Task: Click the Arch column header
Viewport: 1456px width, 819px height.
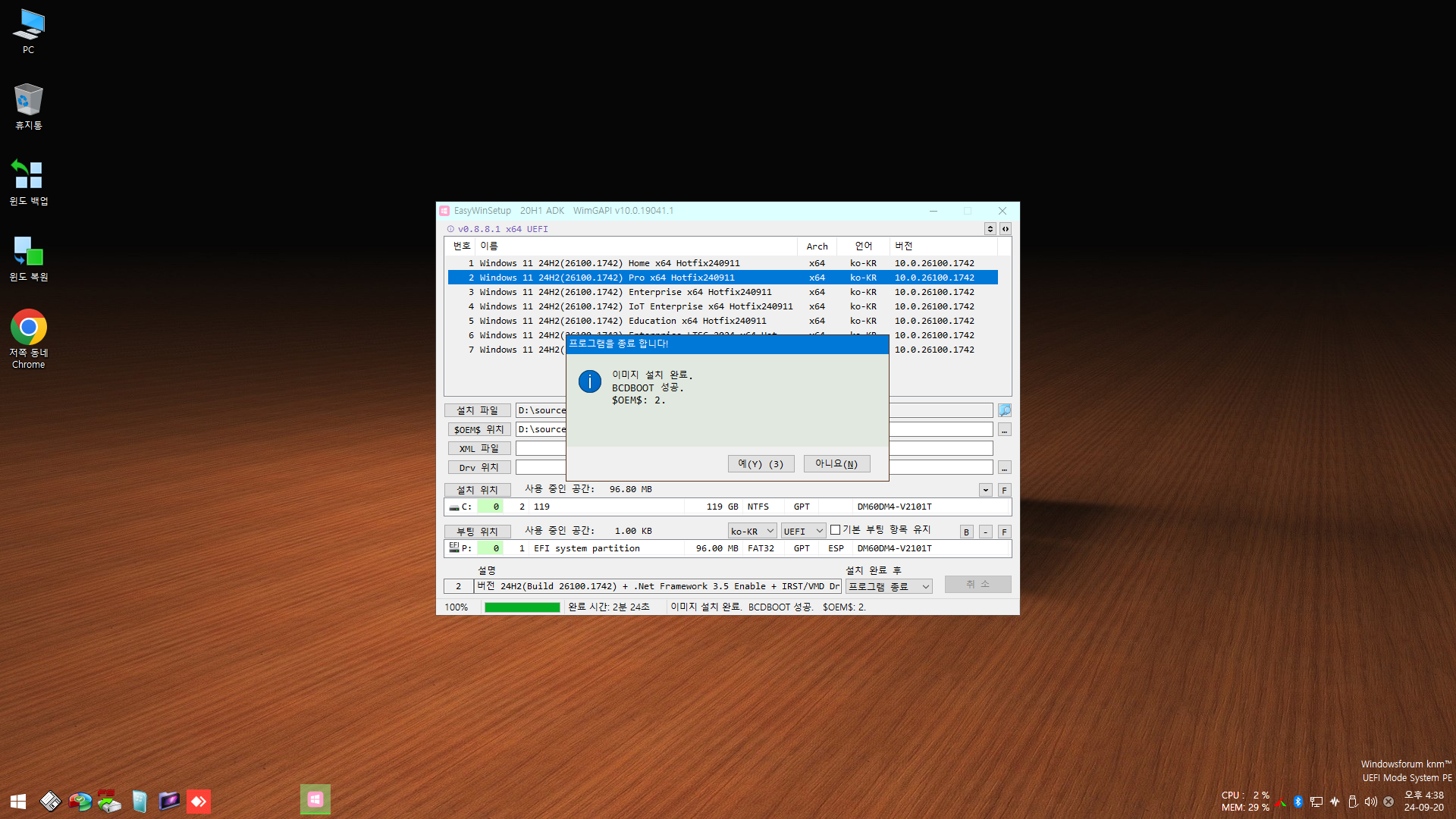Action: point(817,246)
